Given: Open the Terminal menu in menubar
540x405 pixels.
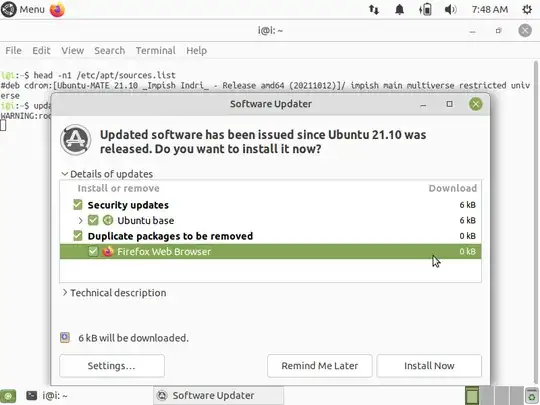Looking at the screenshot, I should (x=156, y=51).
